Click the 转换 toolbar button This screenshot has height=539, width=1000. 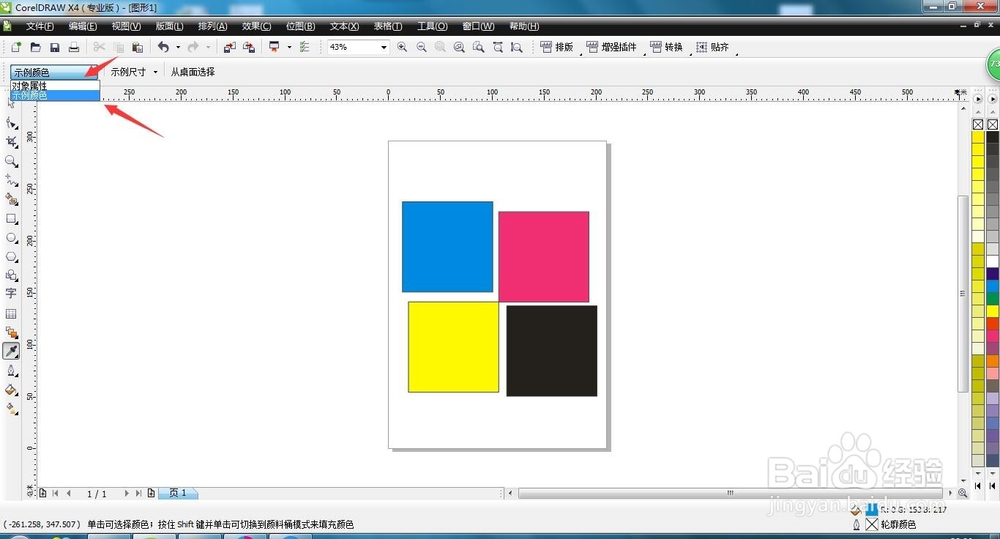coord(666,47)
